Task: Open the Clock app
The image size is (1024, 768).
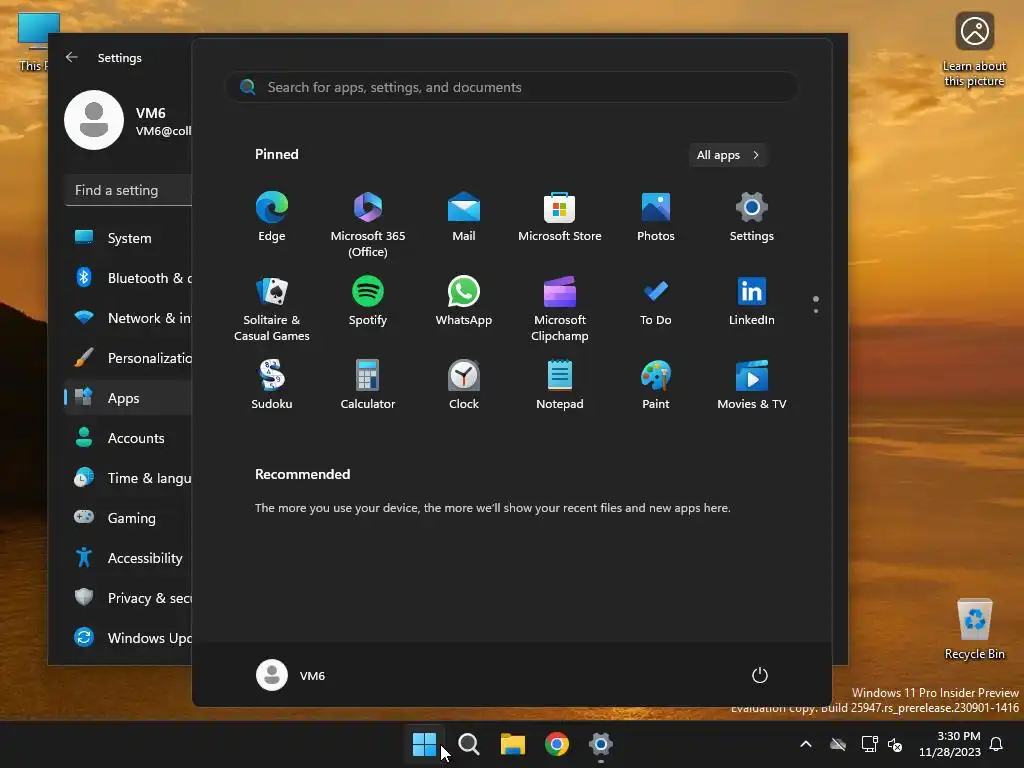Action: click(x=464, y=385)
